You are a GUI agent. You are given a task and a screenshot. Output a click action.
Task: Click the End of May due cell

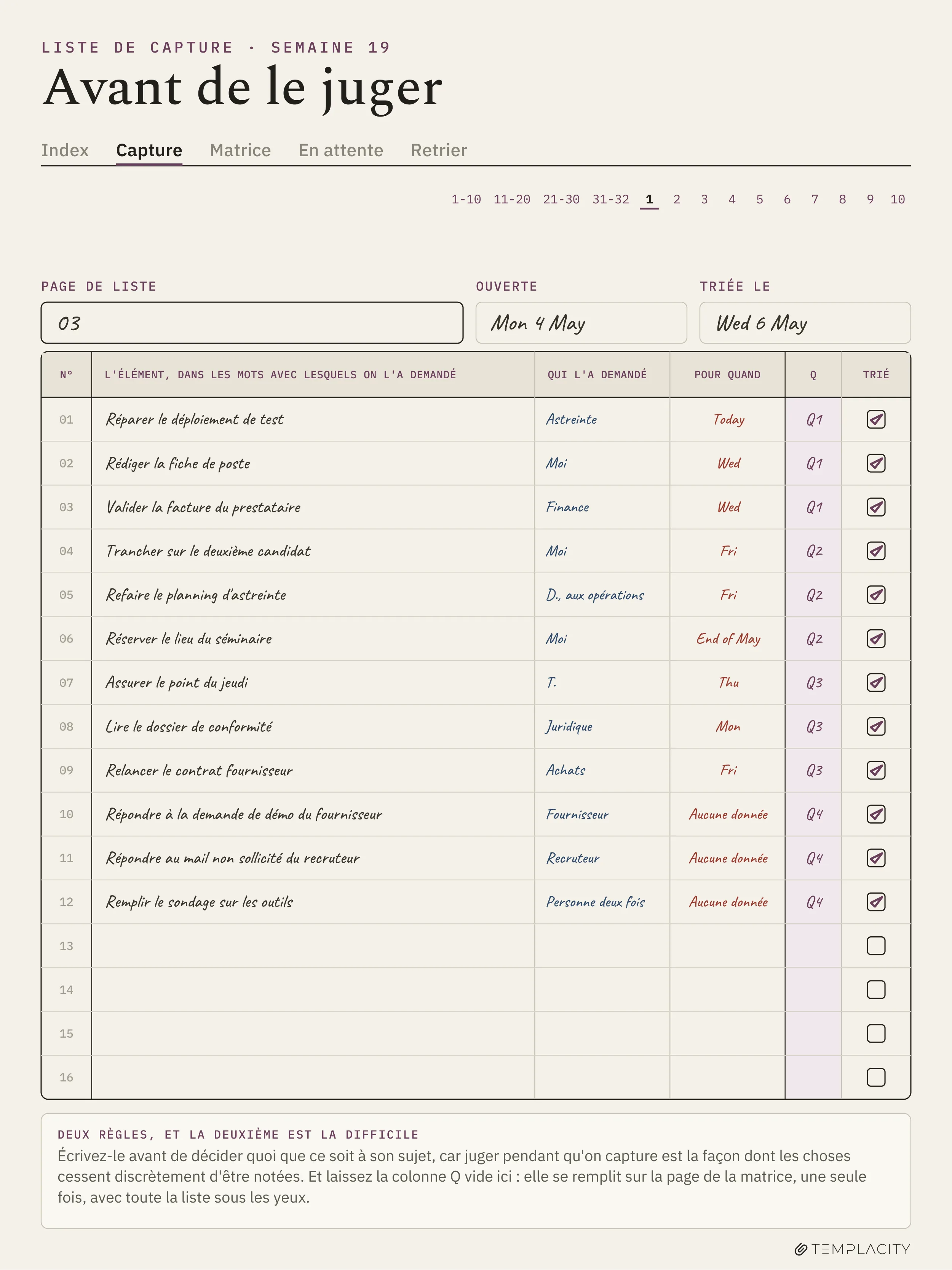click(x=728, y=638)
